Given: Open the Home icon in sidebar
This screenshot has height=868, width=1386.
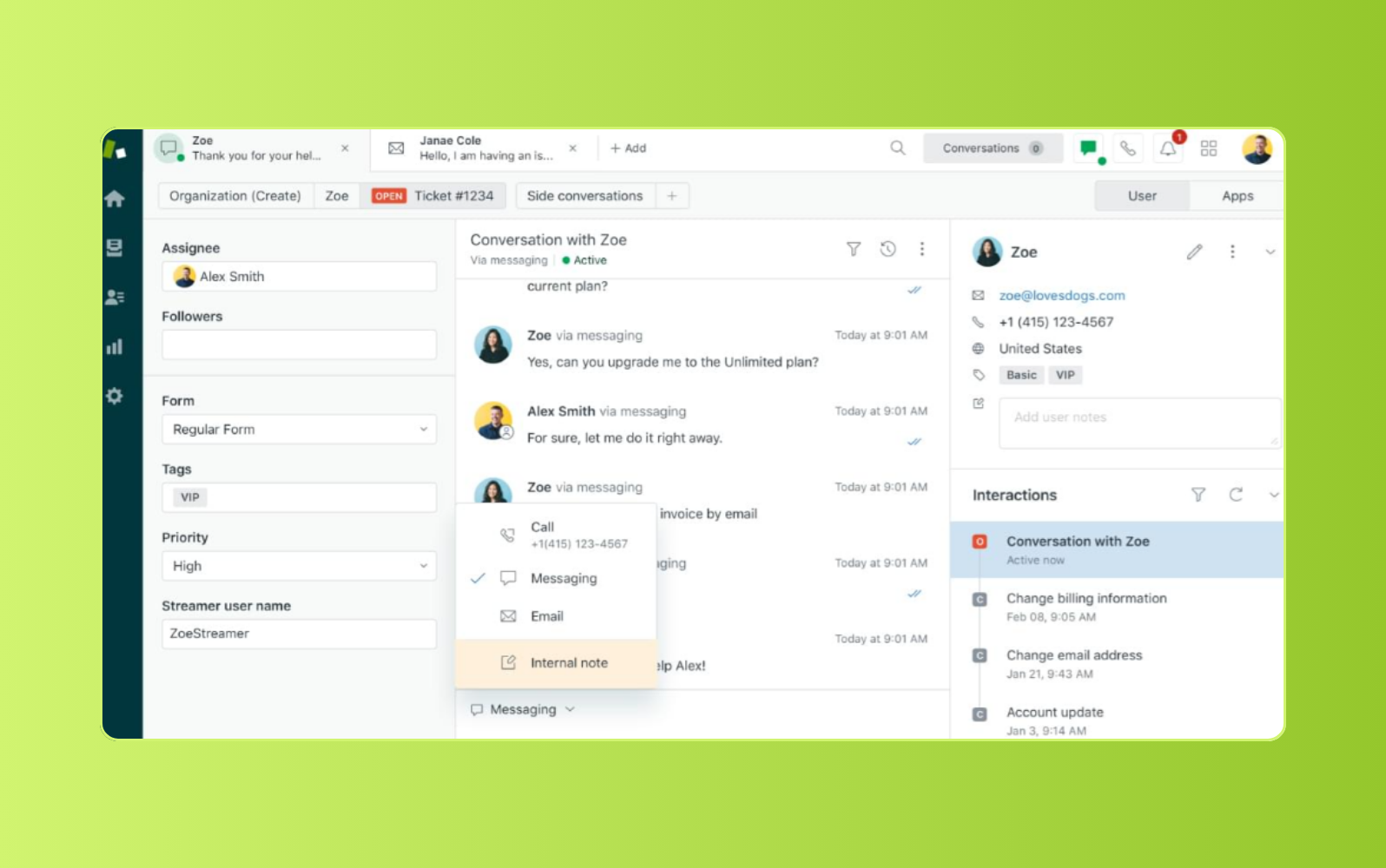Looking at the screenshot, I should pos(115,199).
